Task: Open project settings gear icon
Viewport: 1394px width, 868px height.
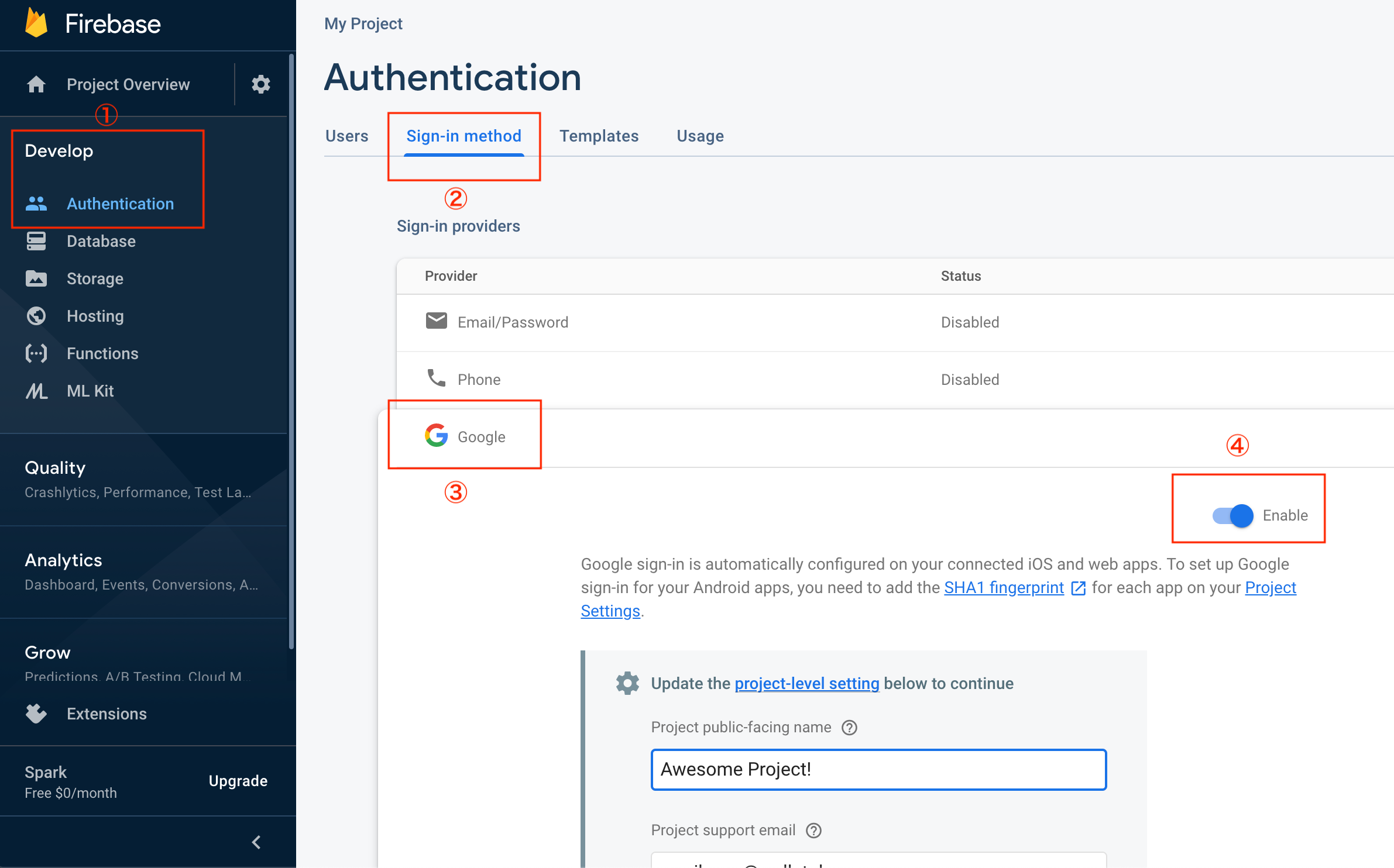Action: pos(261,84)
